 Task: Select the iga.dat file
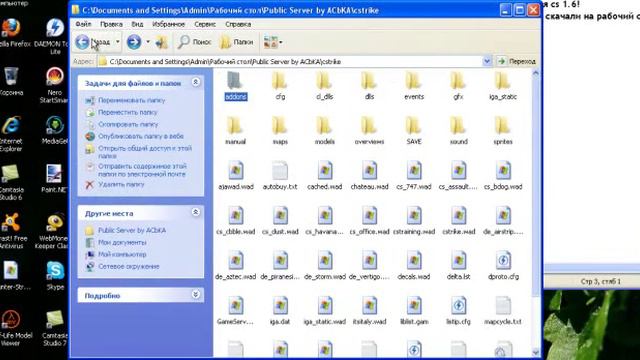tap(280, 310)
